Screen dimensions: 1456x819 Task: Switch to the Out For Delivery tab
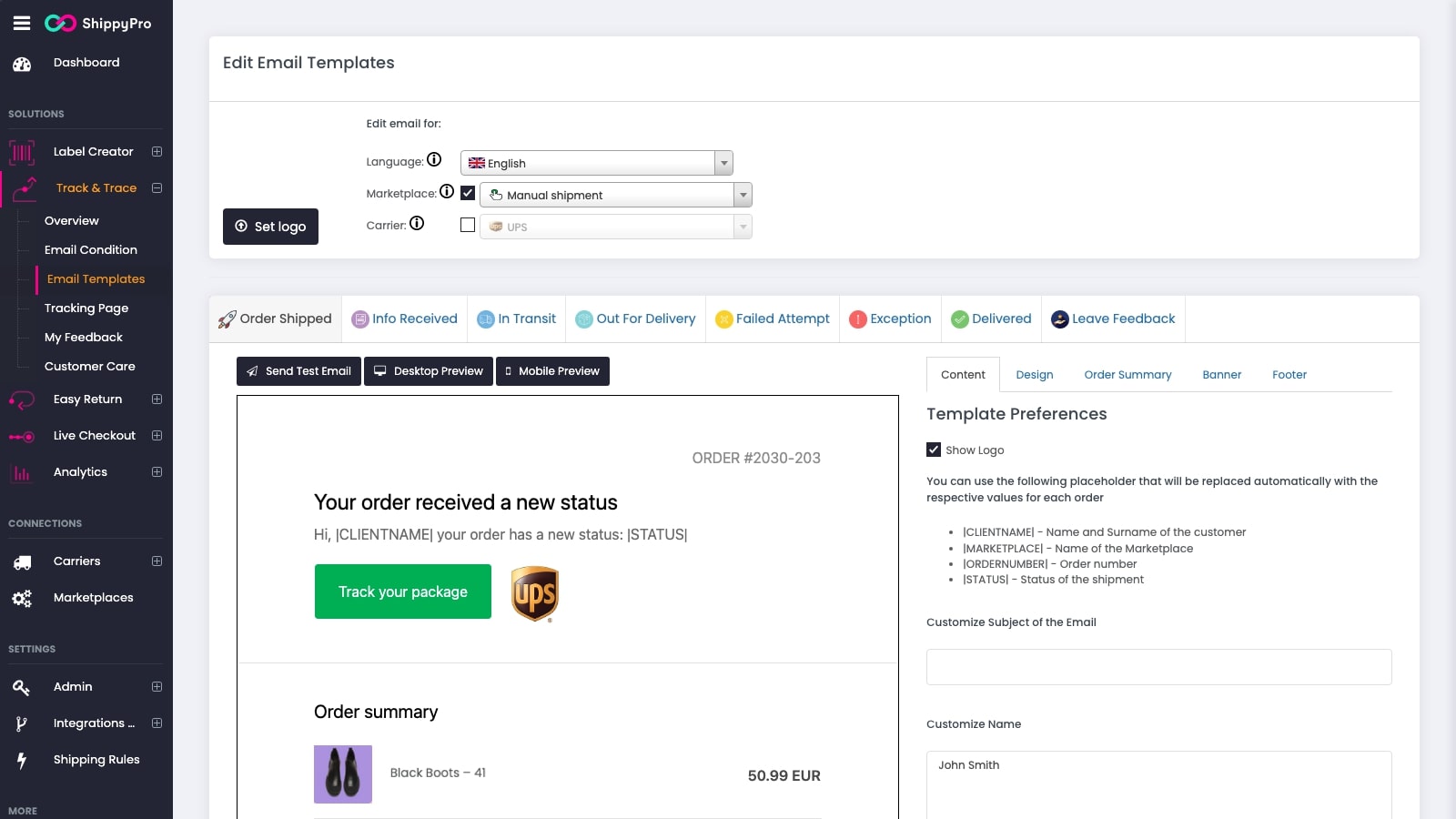click(x=635, y=318)
